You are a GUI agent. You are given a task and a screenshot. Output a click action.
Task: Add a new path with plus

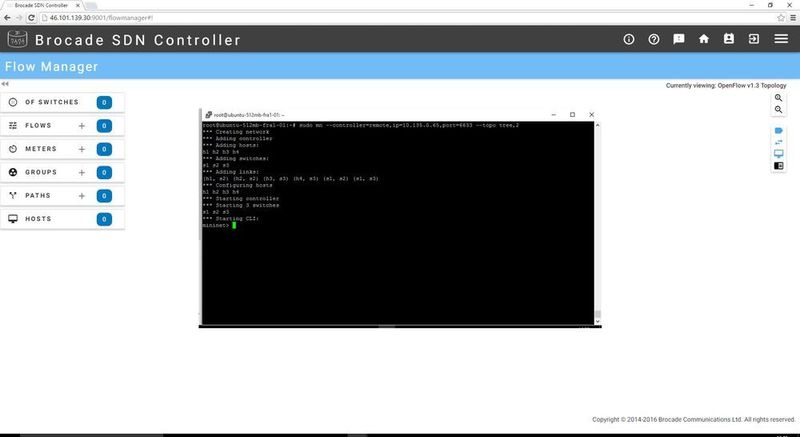82,196
